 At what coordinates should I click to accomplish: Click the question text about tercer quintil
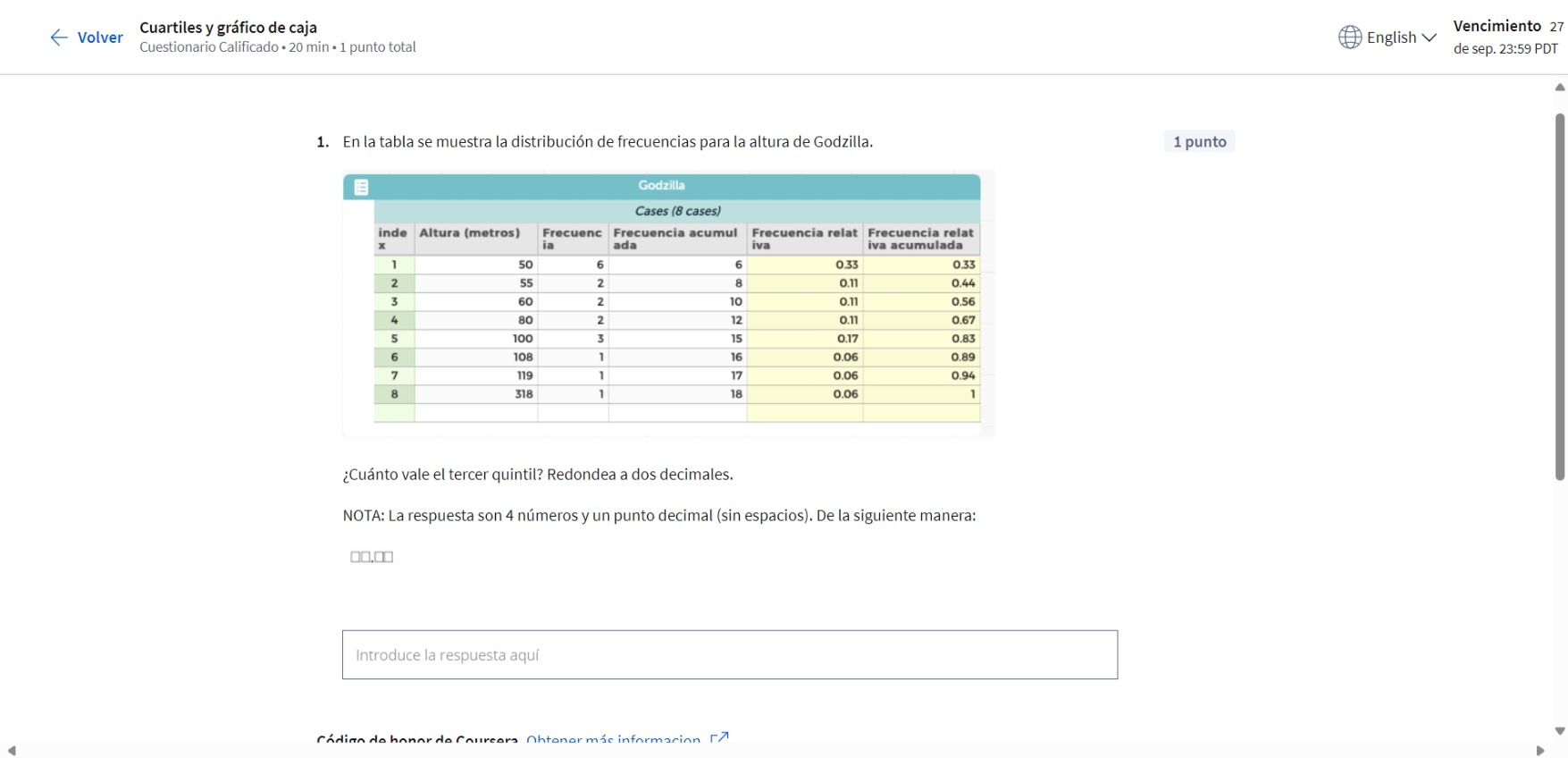pyautogui.click(x=538, y=475)
